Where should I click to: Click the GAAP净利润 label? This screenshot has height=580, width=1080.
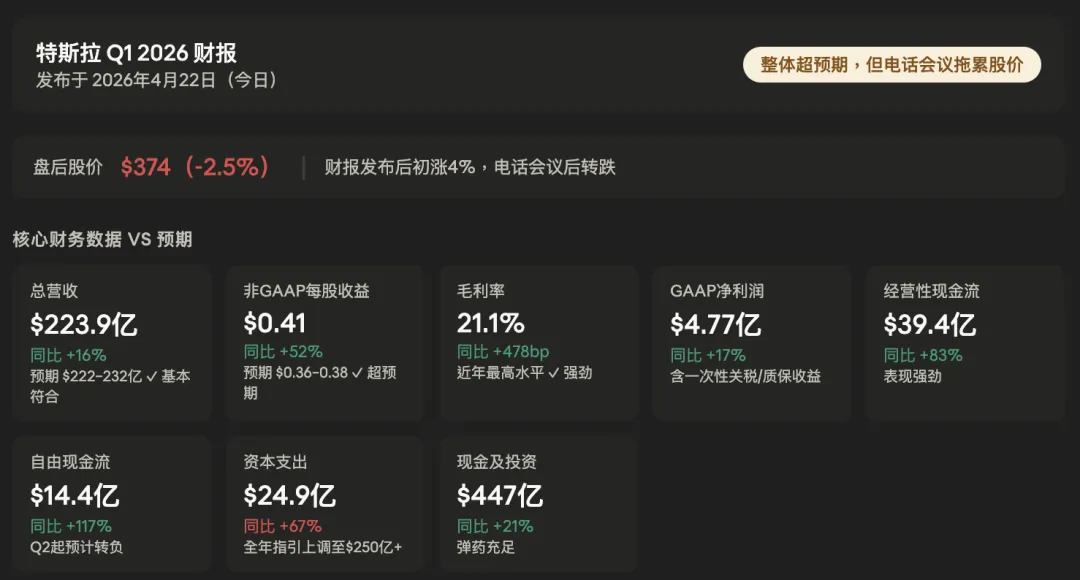pyautogui.click(x=717, y=291)
